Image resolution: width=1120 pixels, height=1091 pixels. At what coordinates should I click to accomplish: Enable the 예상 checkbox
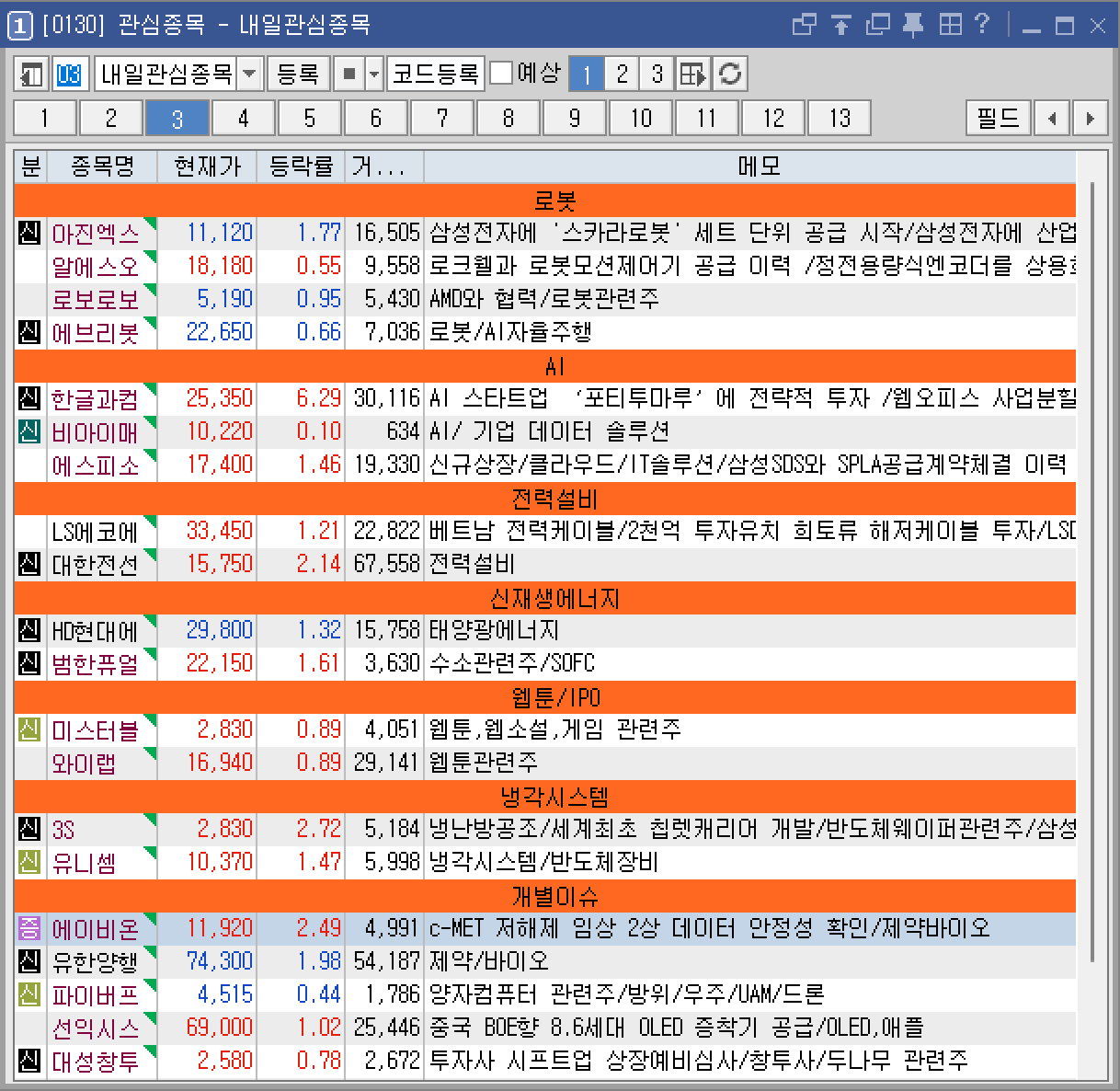click(x=501, y=73)
